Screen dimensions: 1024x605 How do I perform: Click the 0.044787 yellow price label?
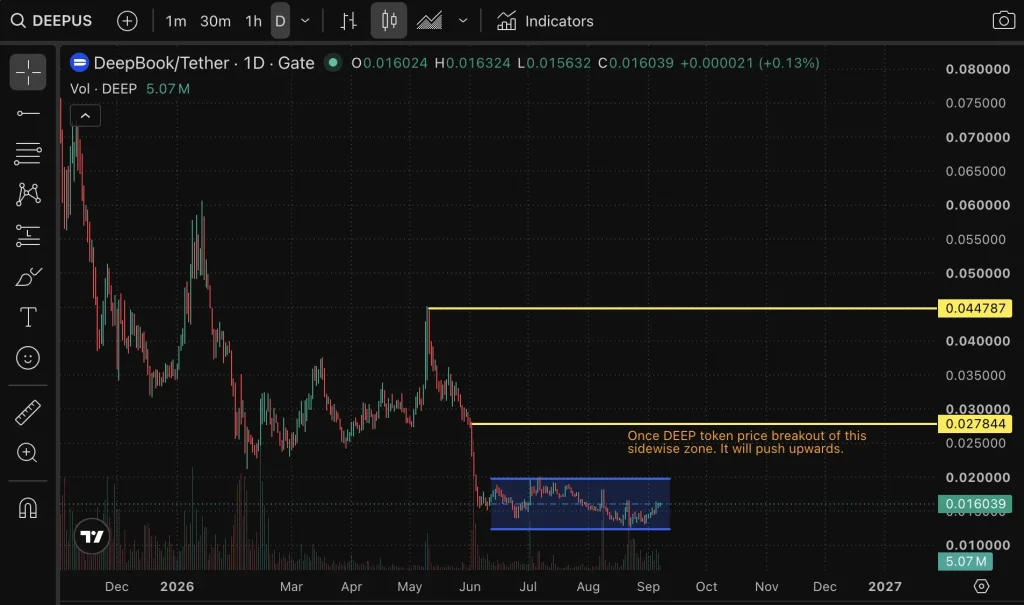pos(975,308)
